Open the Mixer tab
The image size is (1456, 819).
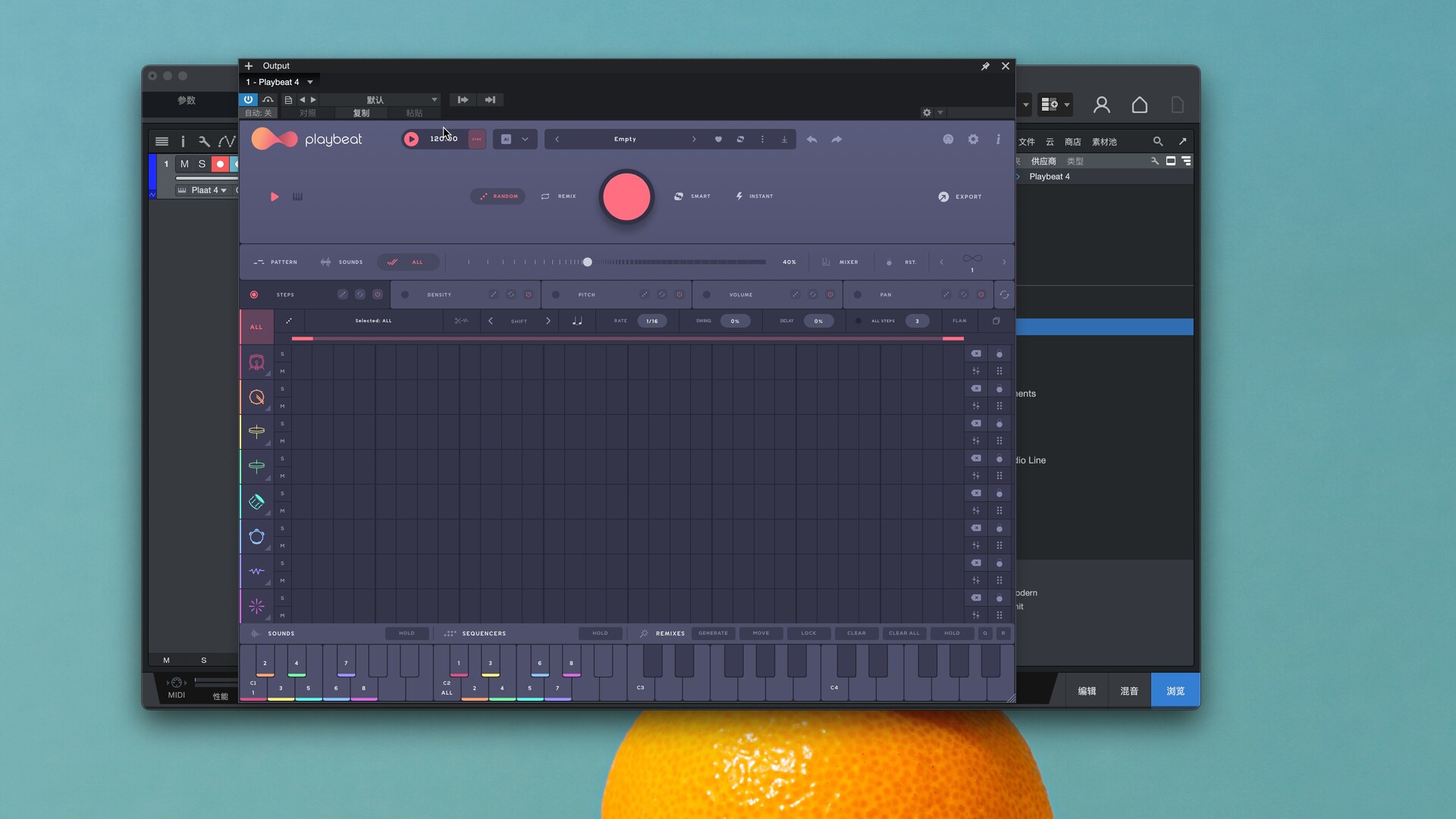point(840,262)
